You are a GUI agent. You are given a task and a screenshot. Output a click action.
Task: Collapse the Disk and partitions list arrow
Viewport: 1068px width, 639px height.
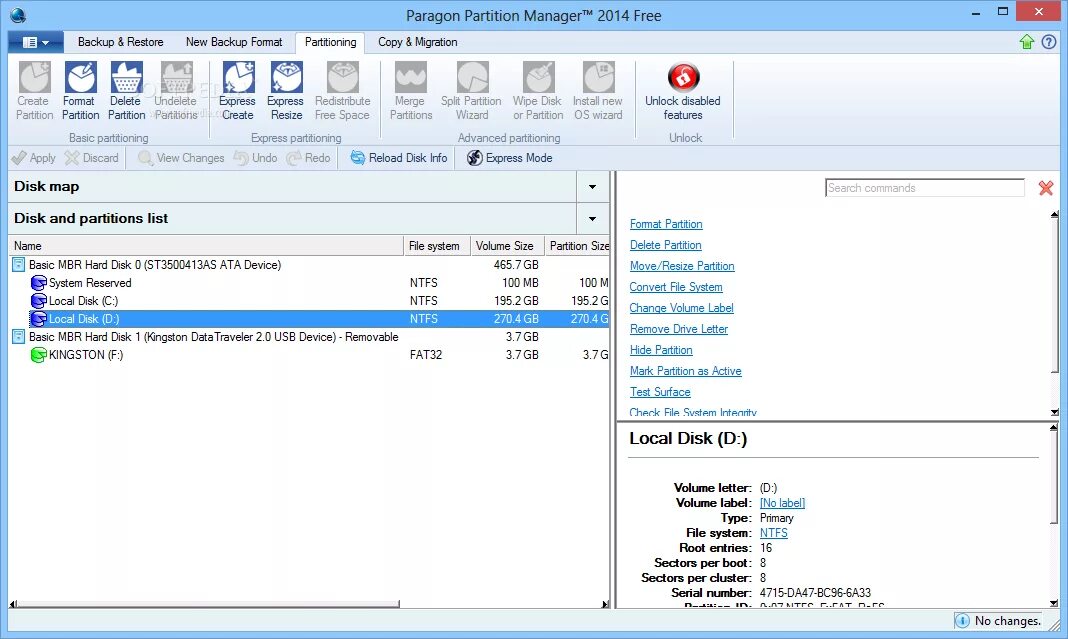(x=592, y=219)
